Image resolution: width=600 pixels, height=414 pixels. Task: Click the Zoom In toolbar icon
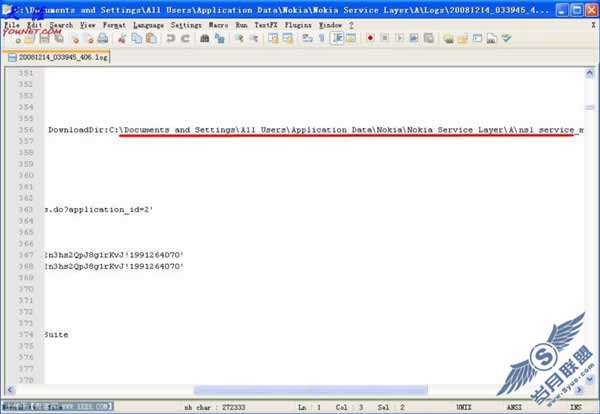pyautogui.click(x=240, y=39)
